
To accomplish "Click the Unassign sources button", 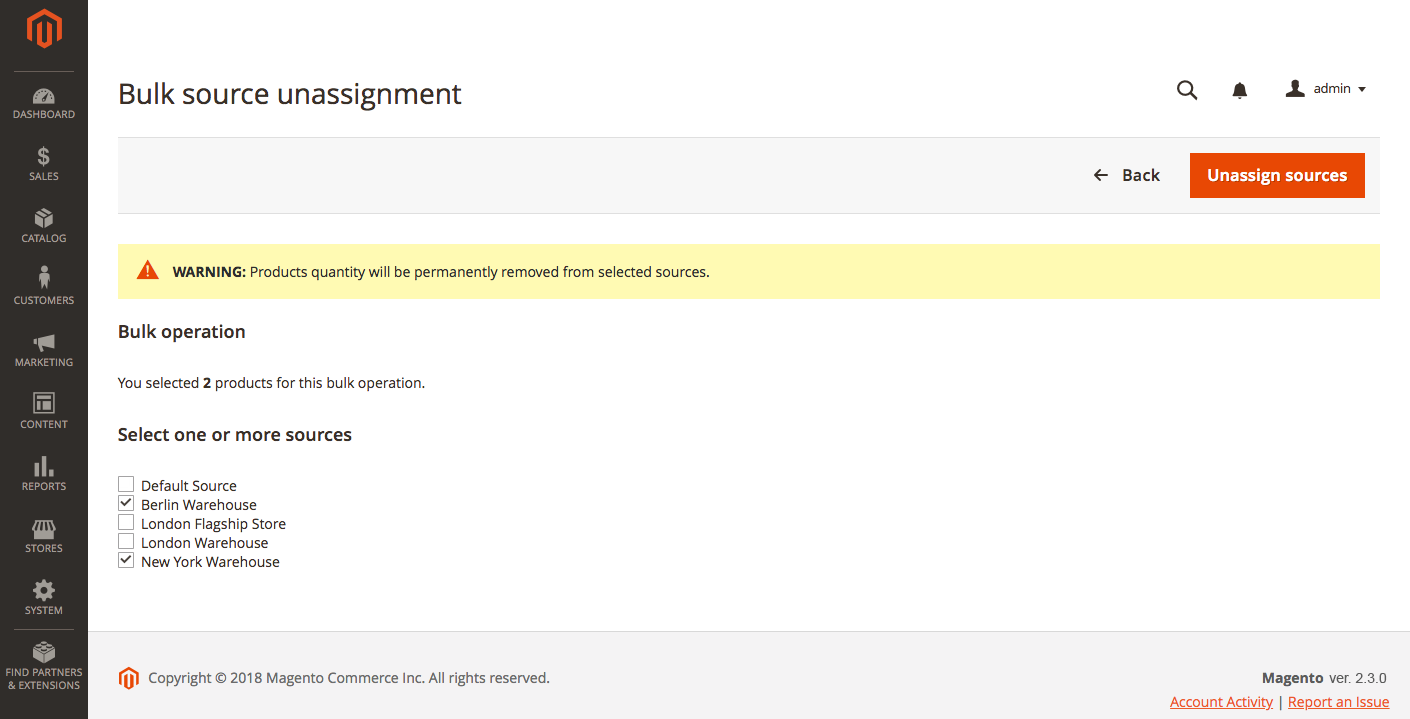I will [x=1277, y=175].
